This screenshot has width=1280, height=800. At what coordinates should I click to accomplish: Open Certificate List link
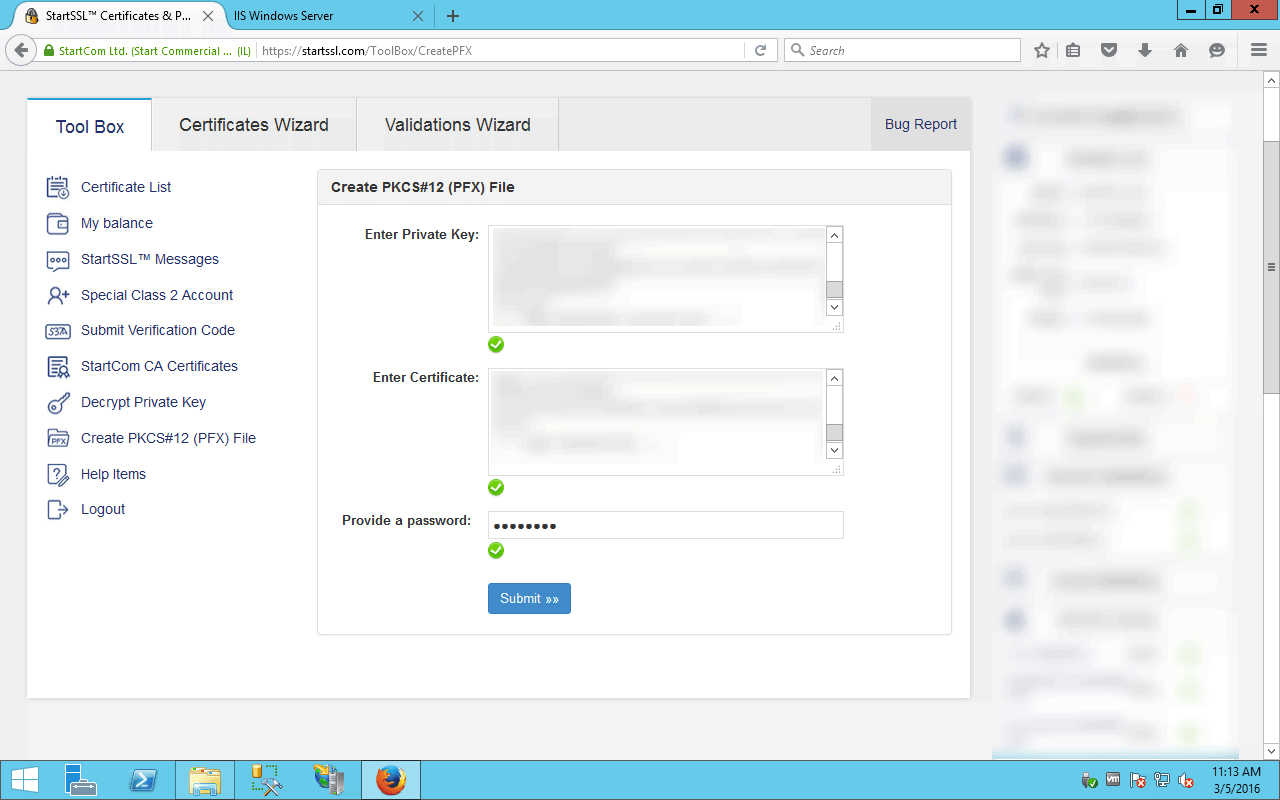tap(126, 187)
